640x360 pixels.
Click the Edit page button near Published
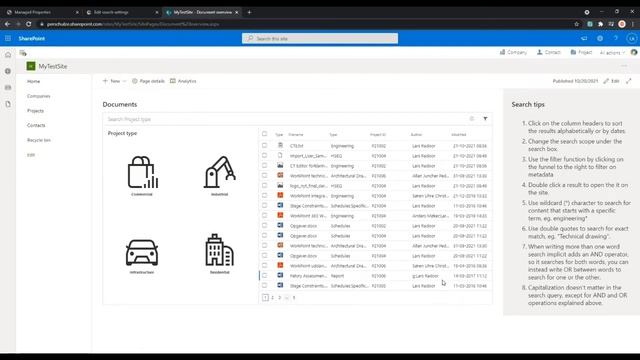[611, 81]
